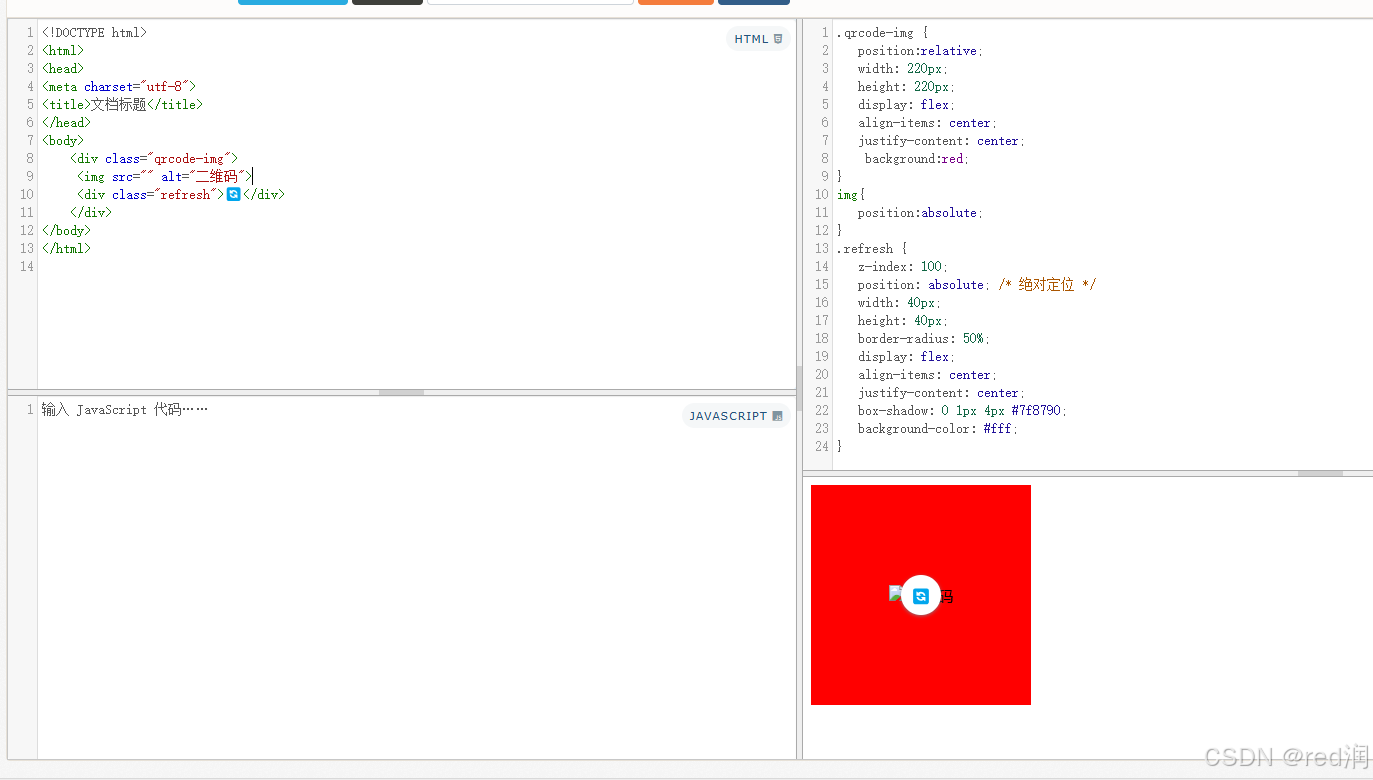Click the .refresh { selector in CSS
1373x780 pixels.
(871, 249)
